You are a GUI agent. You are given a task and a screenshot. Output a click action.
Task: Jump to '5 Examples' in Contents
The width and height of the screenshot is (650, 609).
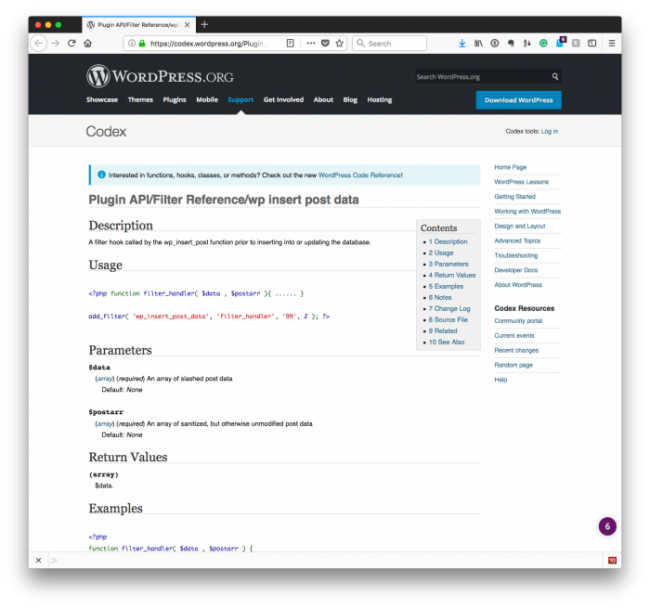tap(446, 286)
